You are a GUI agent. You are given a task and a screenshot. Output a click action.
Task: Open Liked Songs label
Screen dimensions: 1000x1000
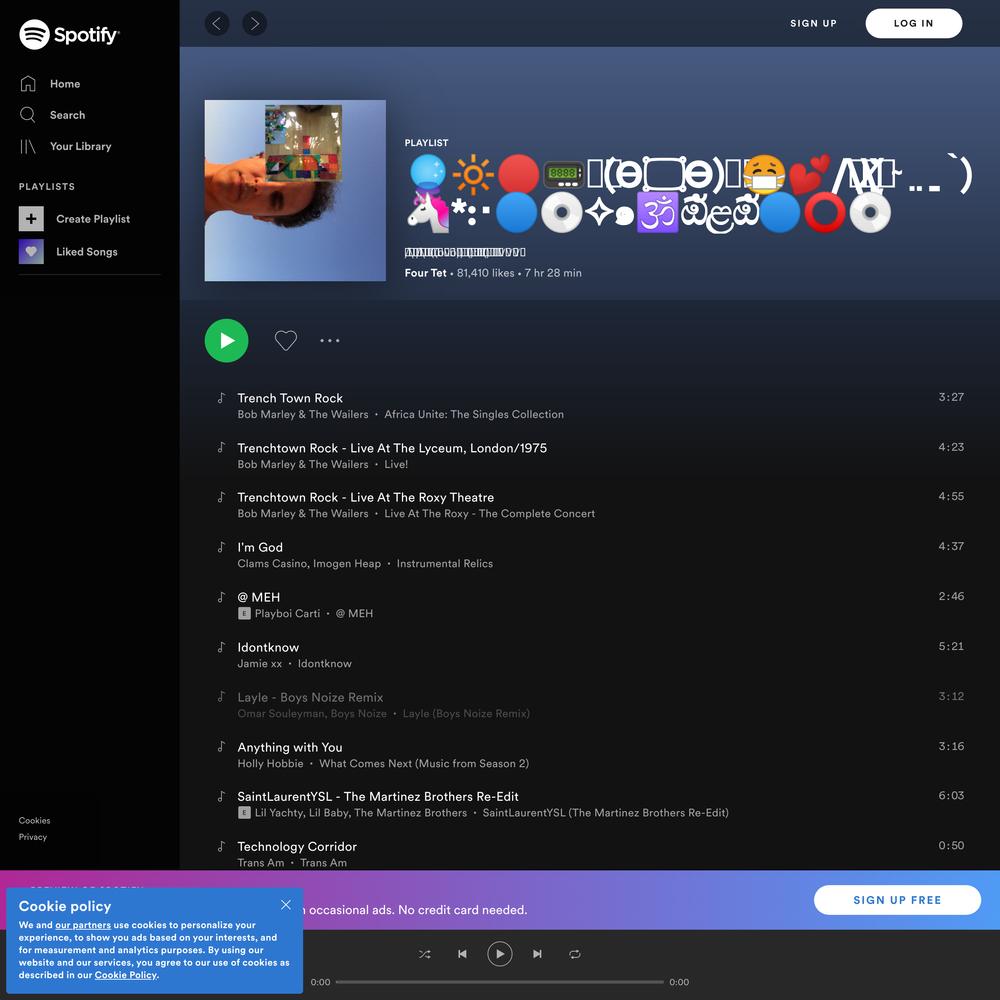[87, 251]
